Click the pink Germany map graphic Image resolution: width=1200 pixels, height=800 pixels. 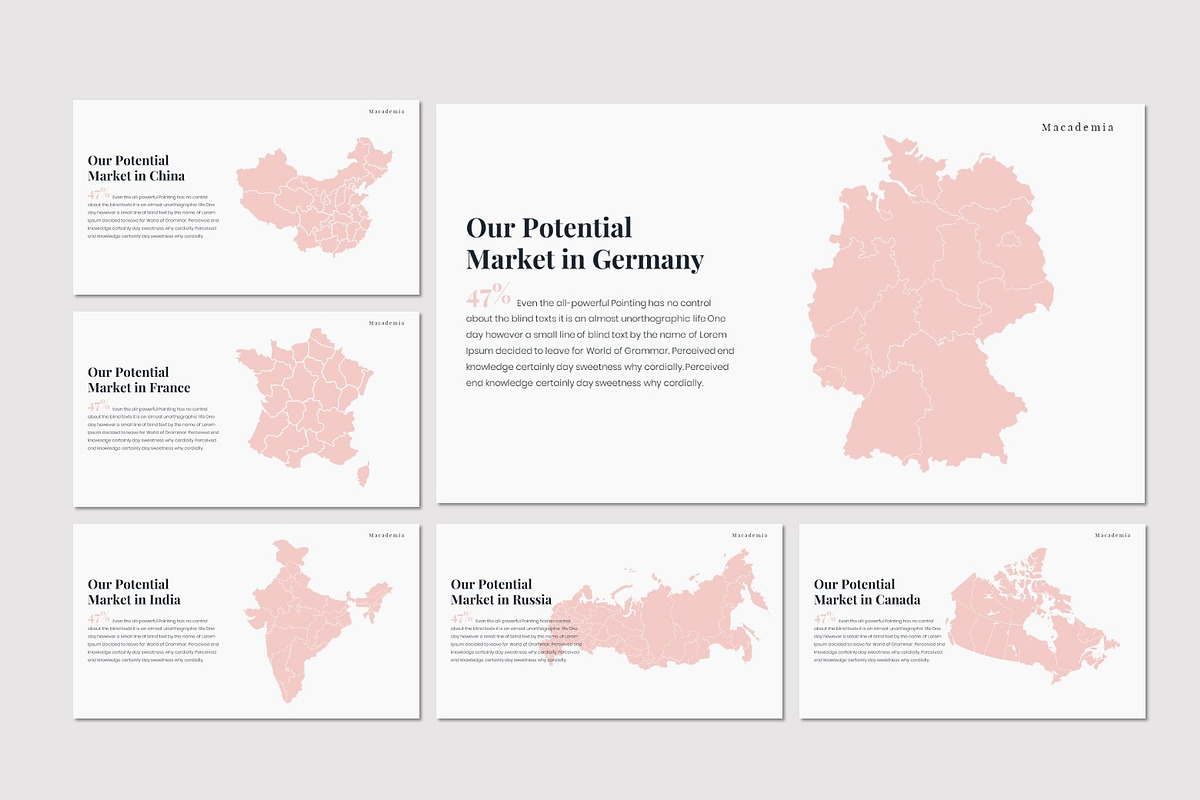coord(930,303)
